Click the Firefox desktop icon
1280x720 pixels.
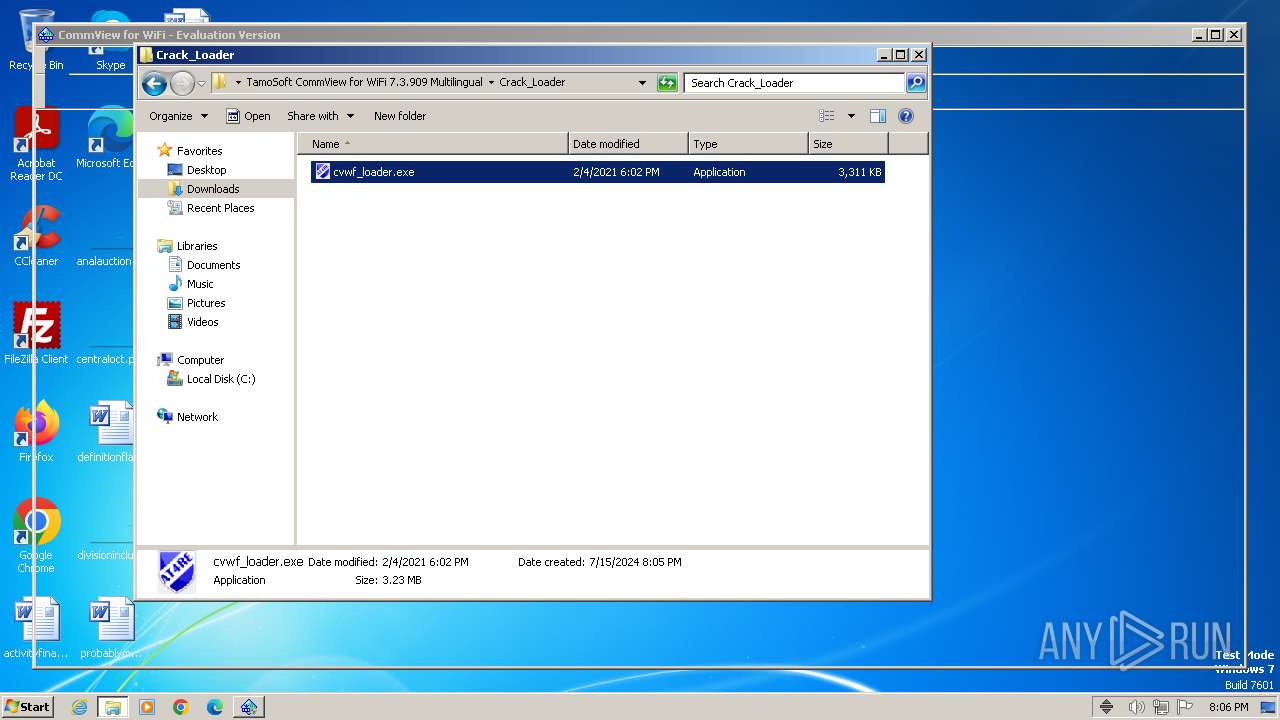pos(36,431)
